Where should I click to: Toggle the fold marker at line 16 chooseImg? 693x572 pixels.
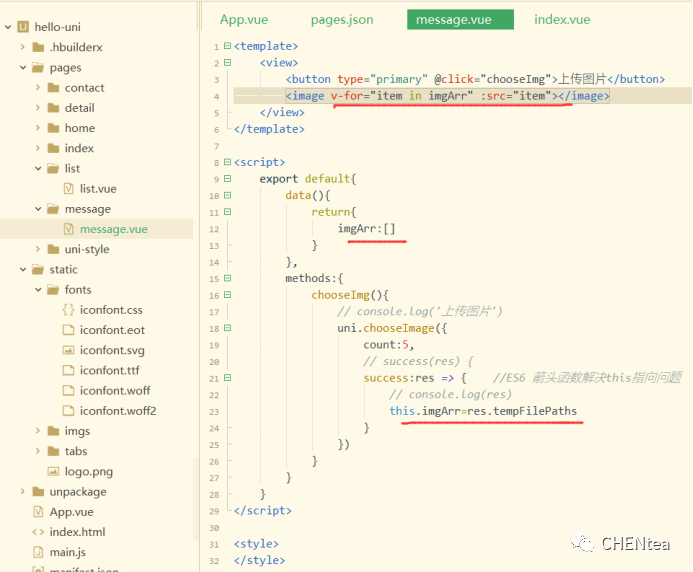229,295
